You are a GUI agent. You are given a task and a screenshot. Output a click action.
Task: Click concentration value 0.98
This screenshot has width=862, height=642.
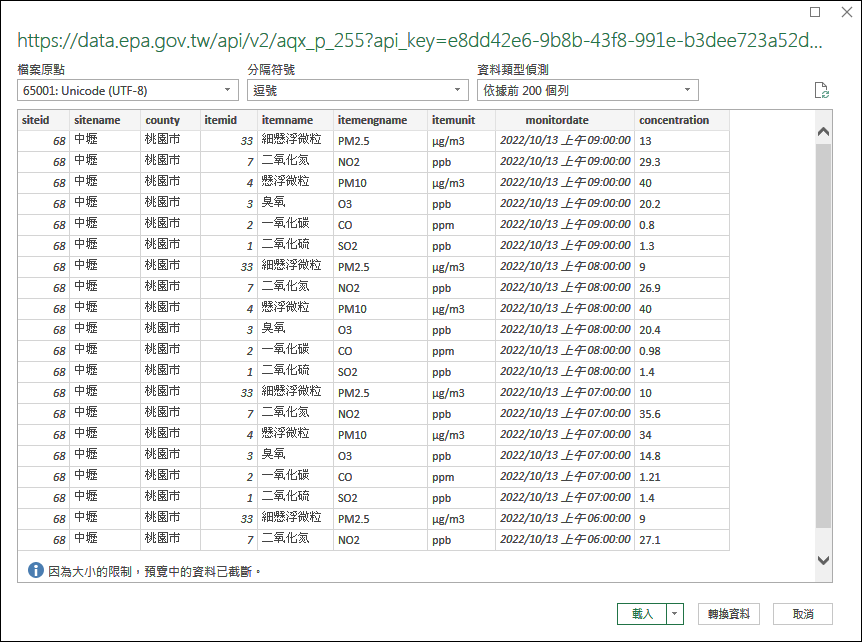[650, 351]
